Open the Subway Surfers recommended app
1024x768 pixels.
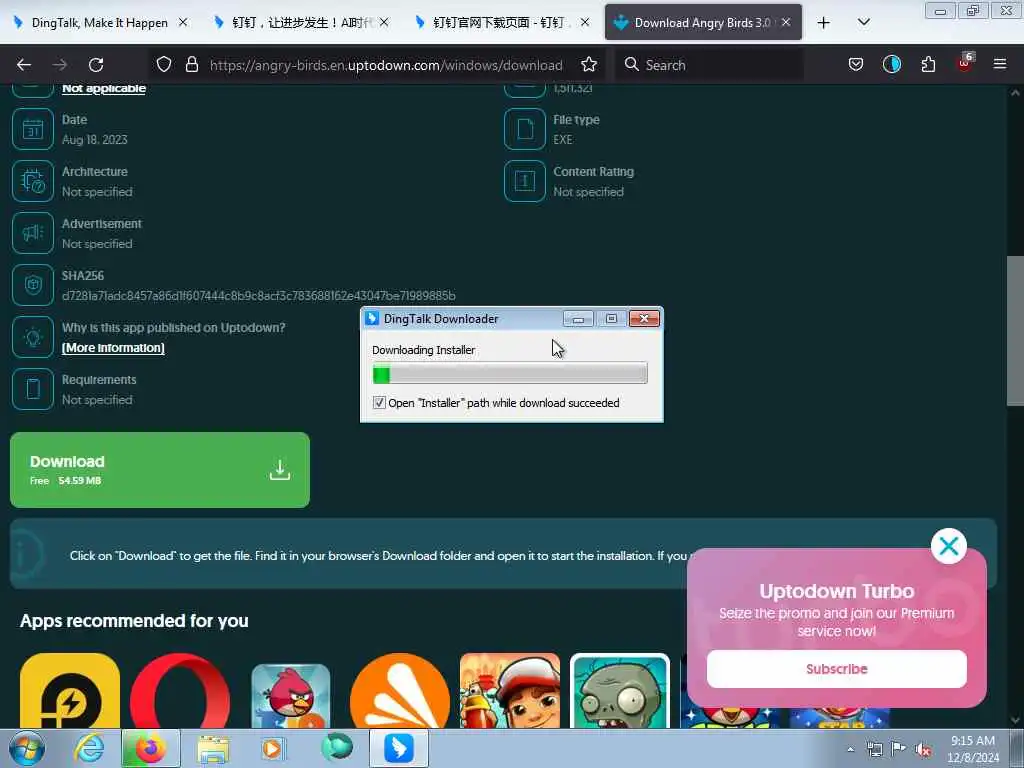510,691
